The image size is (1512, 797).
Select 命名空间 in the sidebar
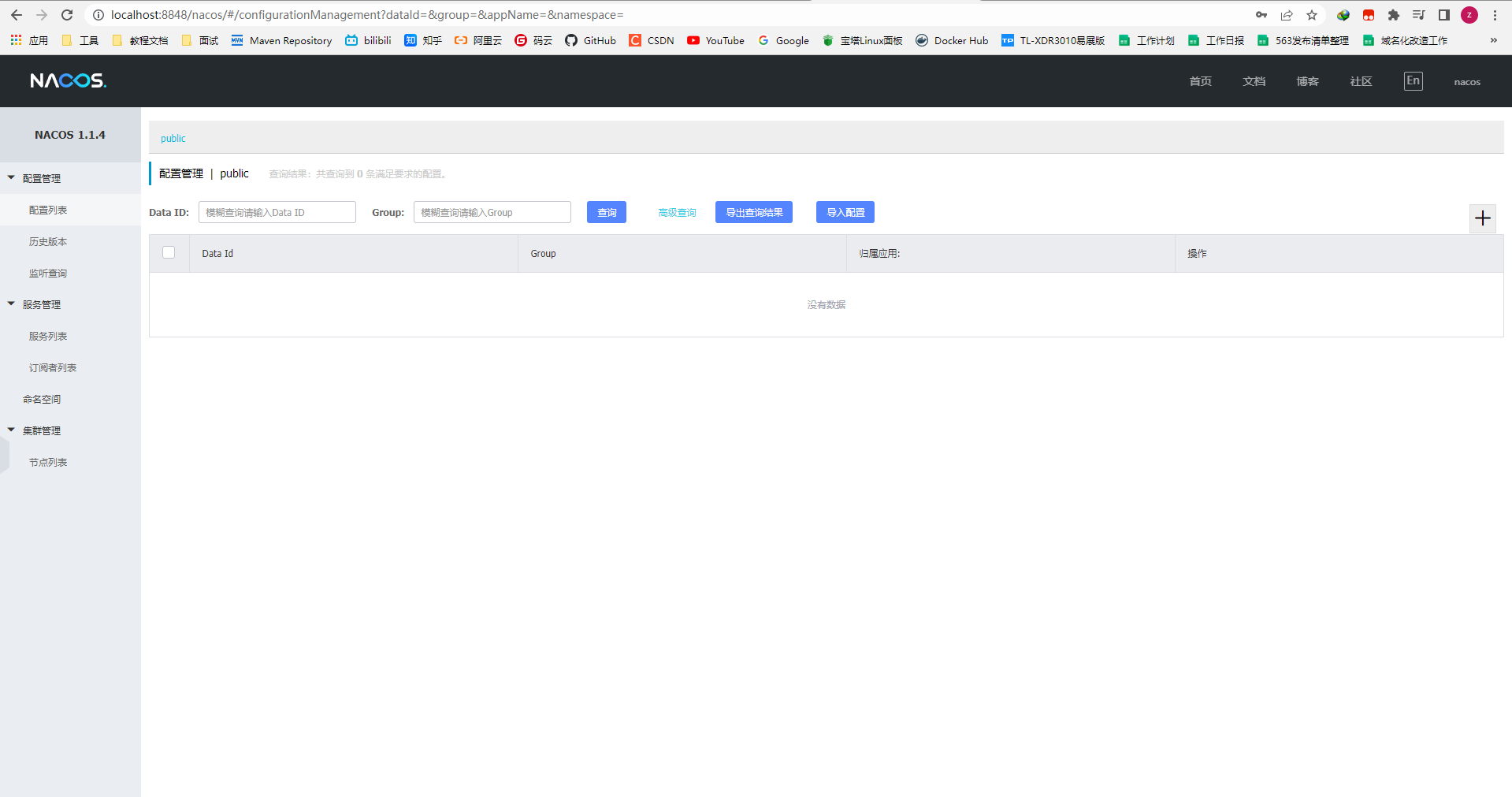(42, 399)
